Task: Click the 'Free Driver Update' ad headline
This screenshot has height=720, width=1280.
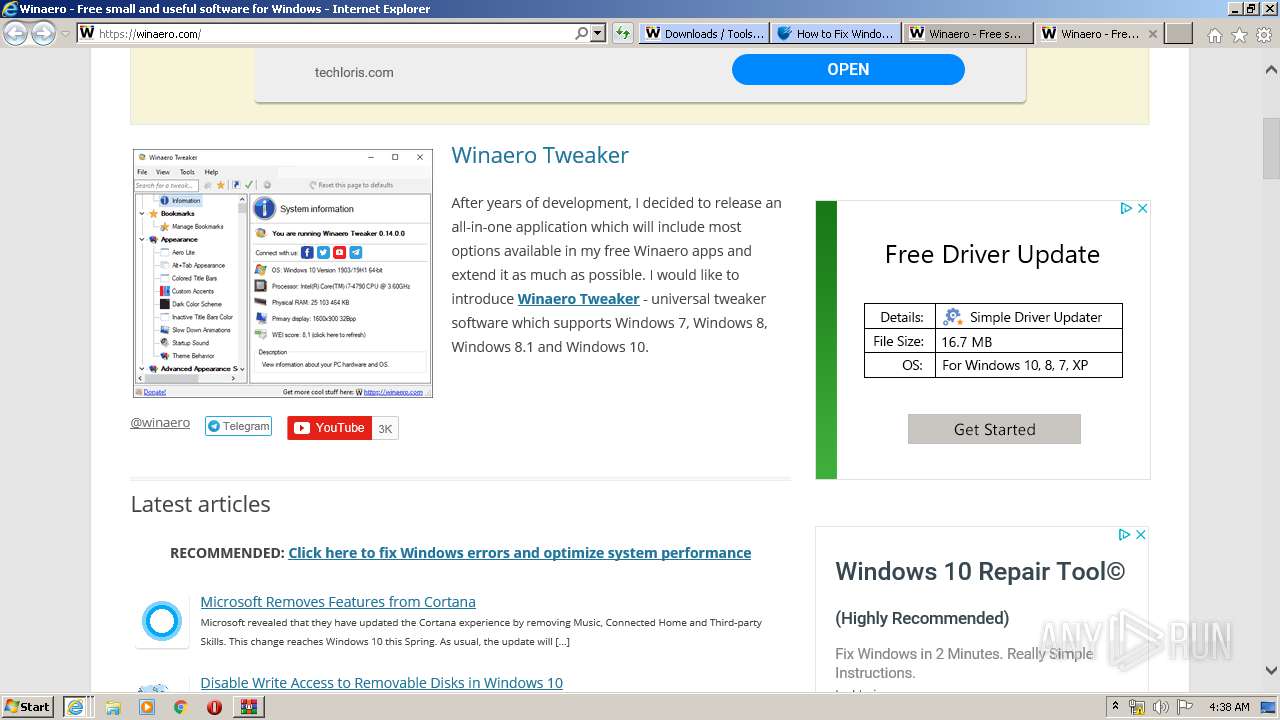Action: pos(992,254)
